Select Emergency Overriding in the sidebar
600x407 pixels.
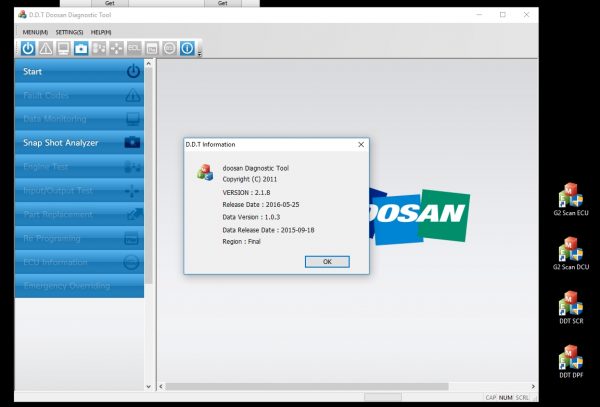[79, 286]
